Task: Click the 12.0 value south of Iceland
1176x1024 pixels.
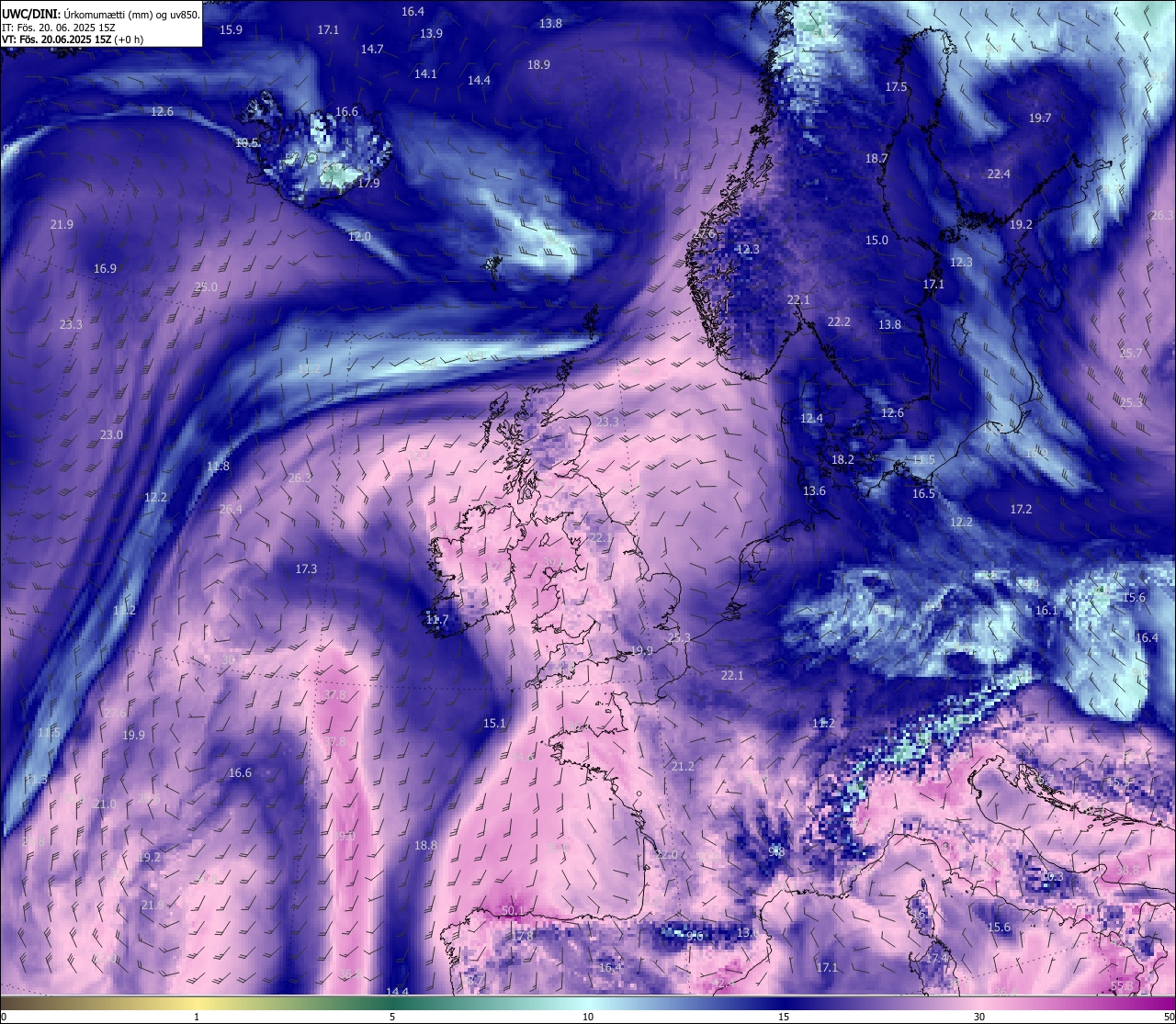Action: (x=359, y=237)
